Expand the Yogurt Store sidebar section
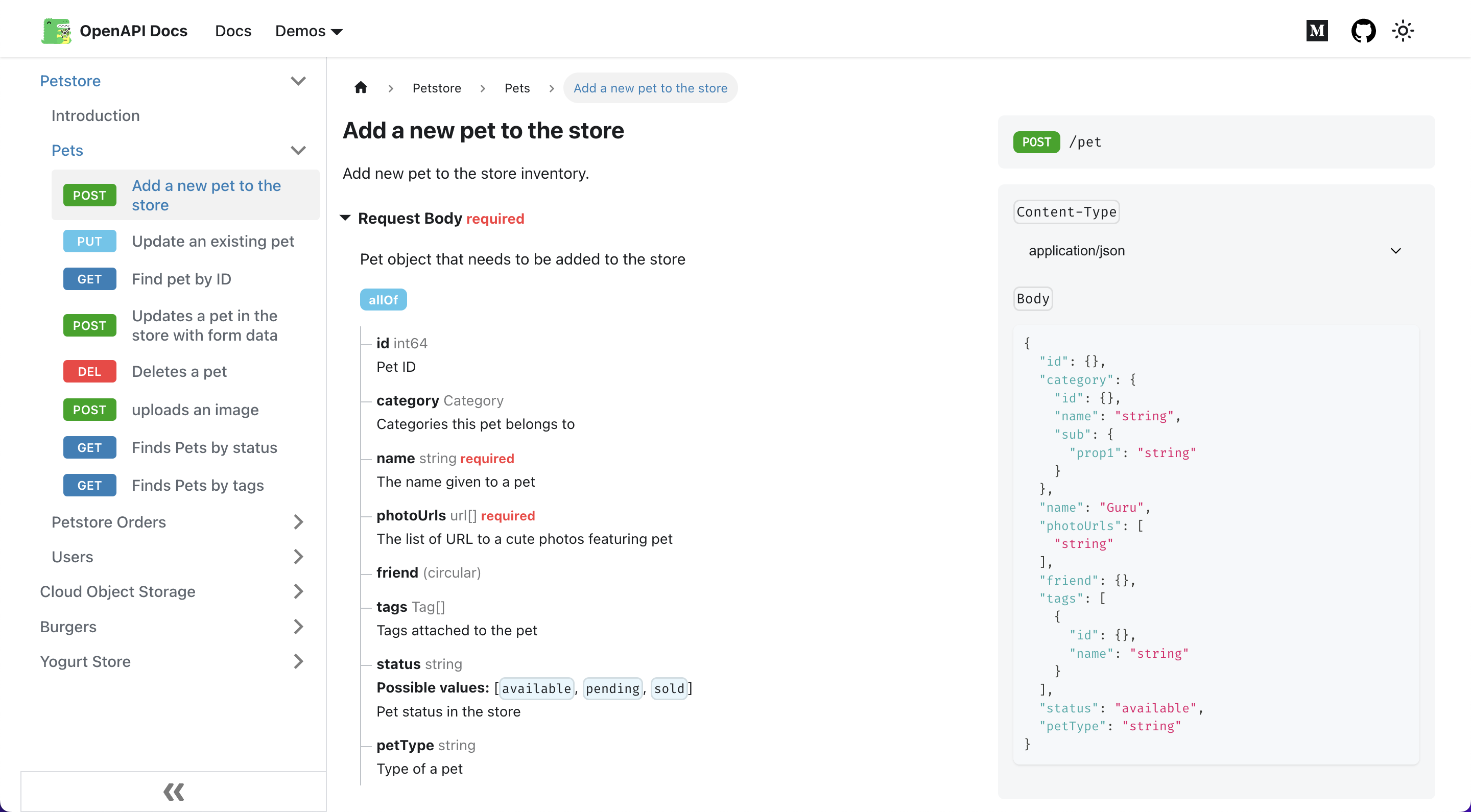This screenshot has width=1471, height=812. [298, 661]
